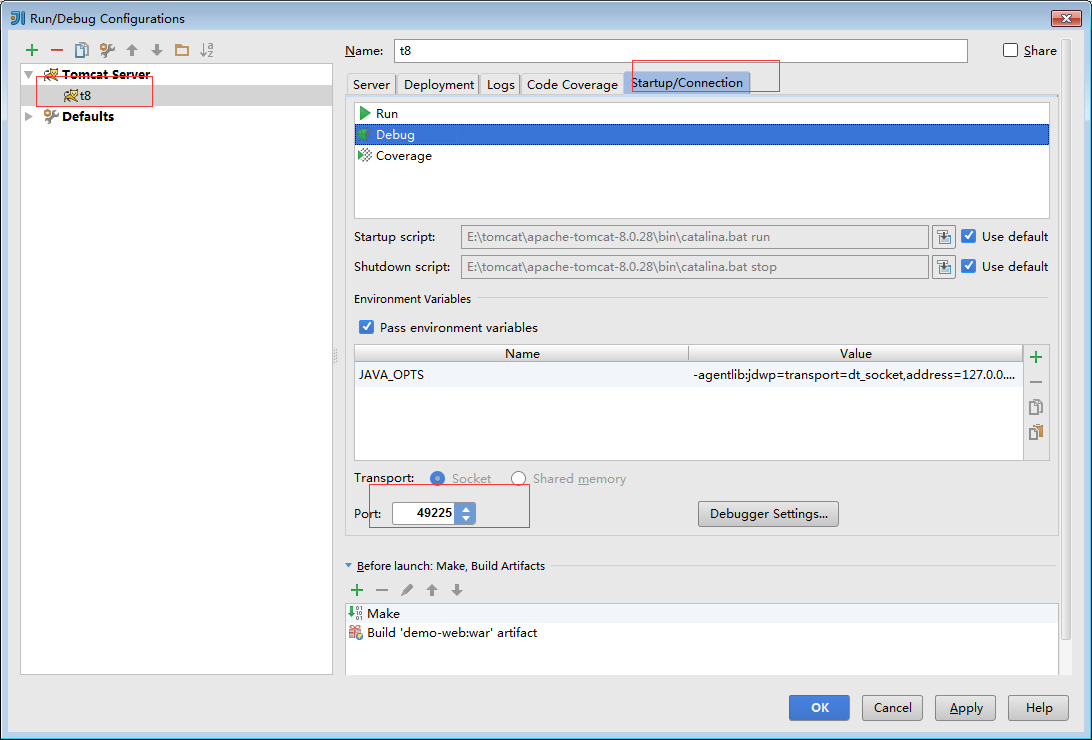
Task: Collapse the Before launch section
Action: tap(348, 566)
